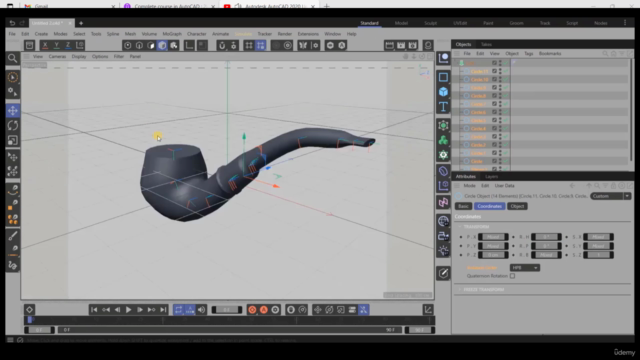Open the MoGraph menu
Screen dimensions: 640x360
click(x=172, y=34)
